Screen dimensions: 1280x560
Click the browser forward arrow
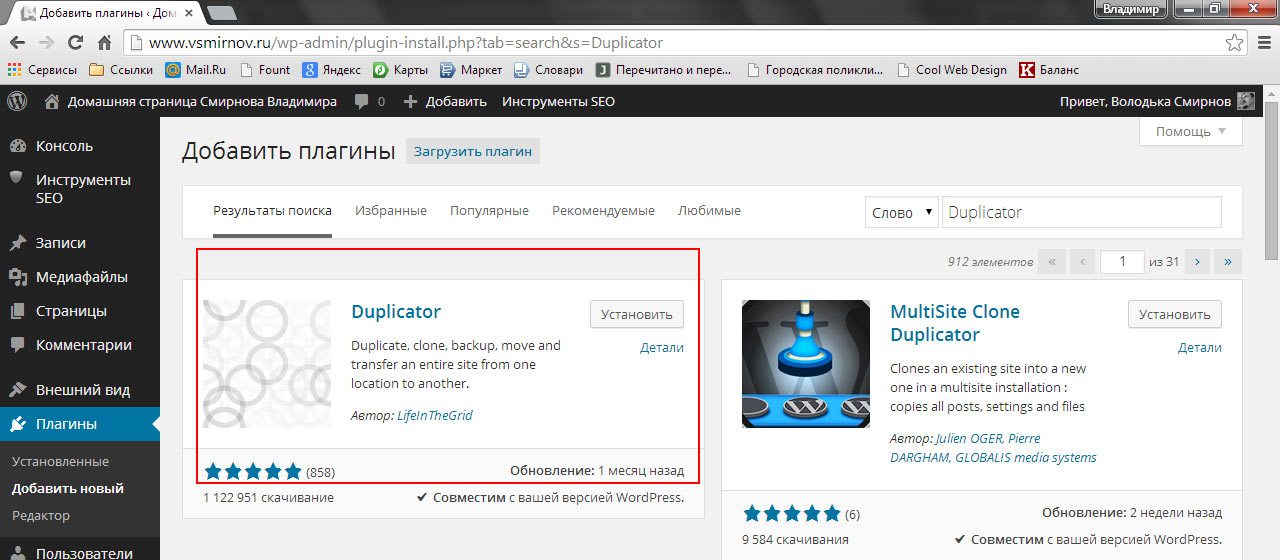point(46,43)
